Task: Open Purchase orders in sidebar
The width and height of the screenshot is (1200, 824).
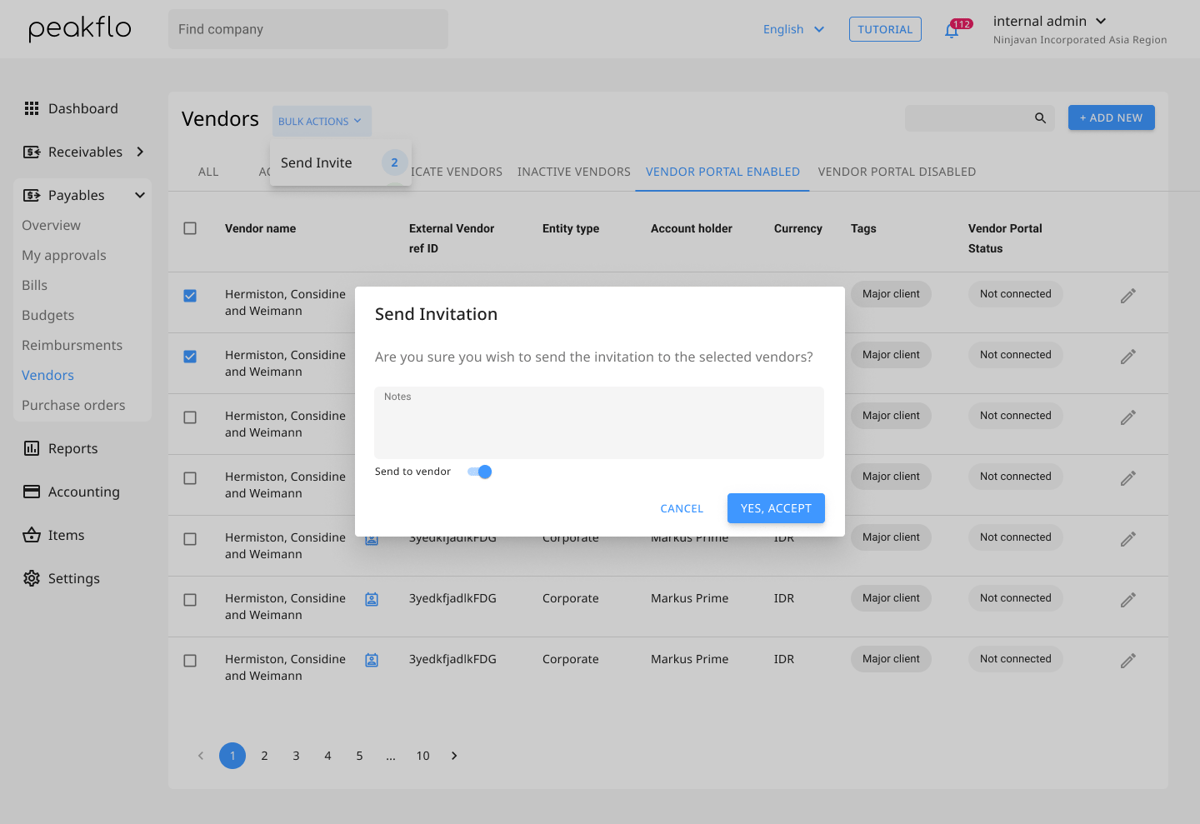Action: click(x=74, y=405)
